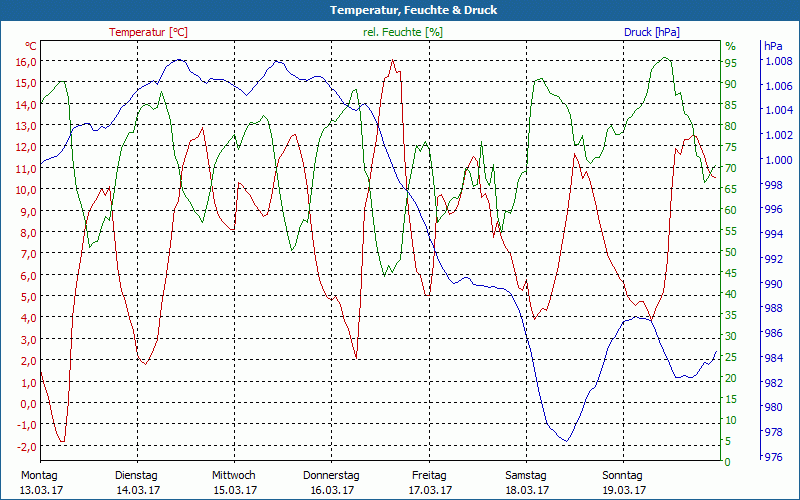Select the Mittwoch day label

coord(234,475)
